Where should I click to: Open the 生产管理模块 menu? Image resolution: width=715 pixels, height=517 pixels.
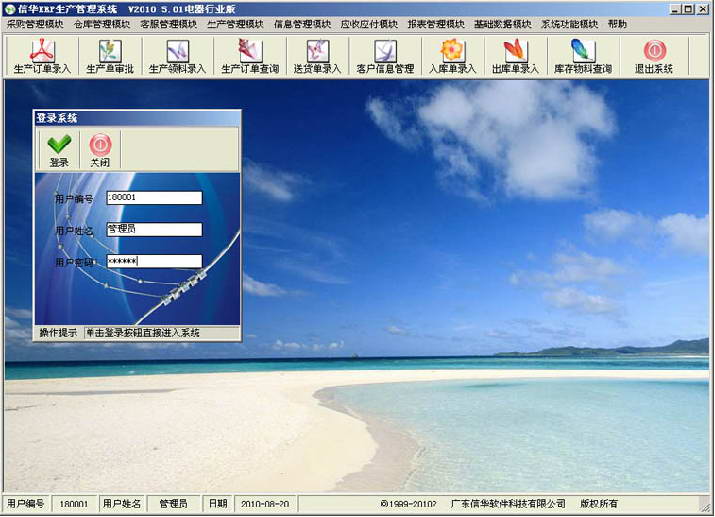coord(235,24)
